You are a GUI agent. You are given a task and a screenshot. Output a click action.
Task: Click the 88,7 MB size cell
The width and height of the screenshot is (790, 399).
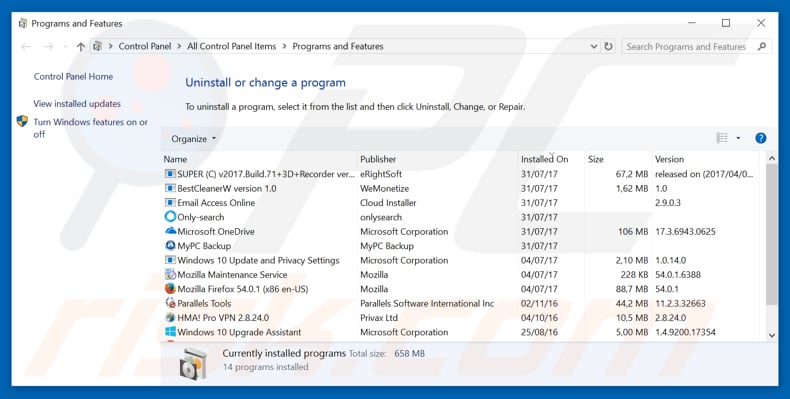632,289
